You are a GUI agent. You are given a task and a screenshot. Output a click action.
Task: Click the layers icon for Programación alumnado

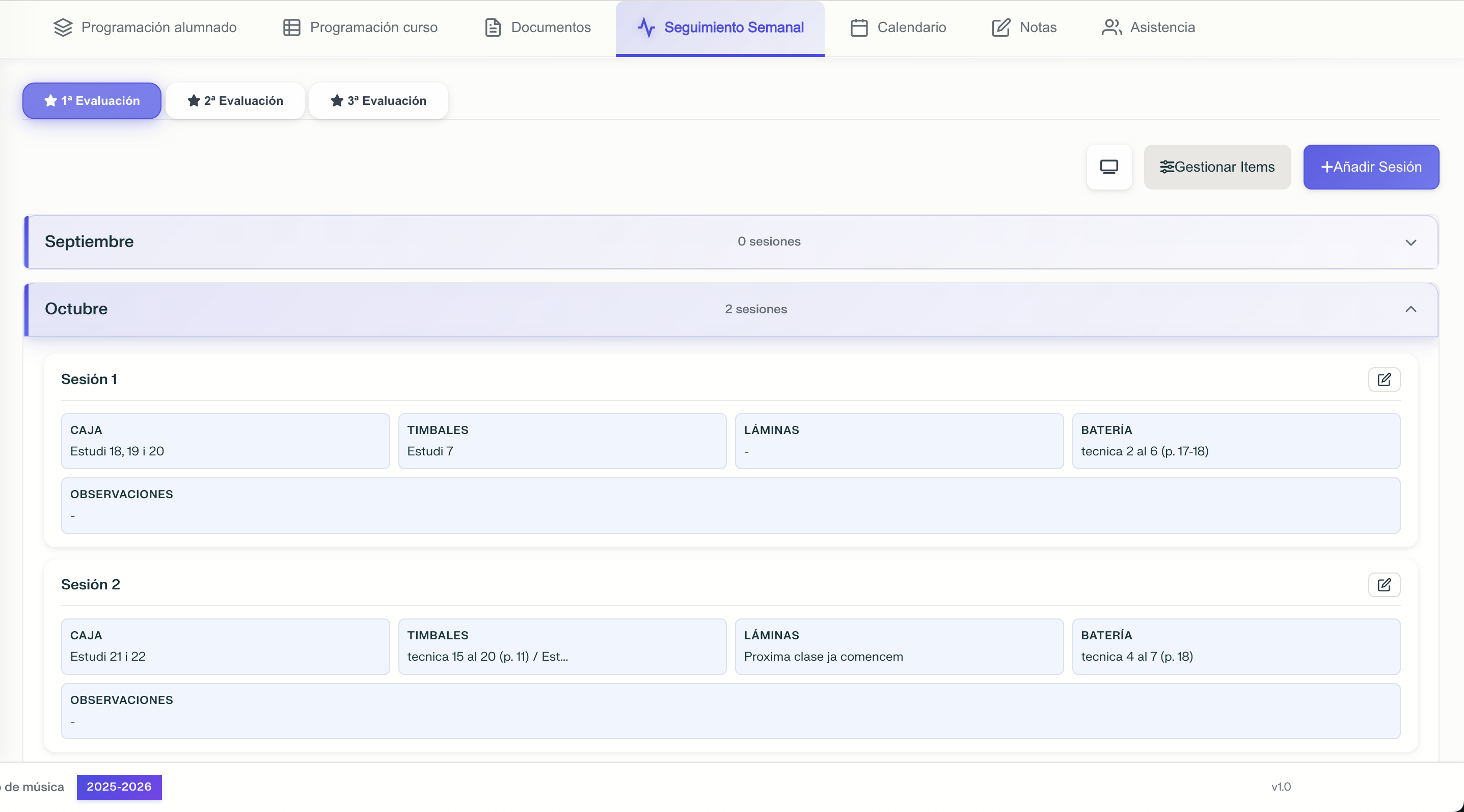(x=63, y=28)
